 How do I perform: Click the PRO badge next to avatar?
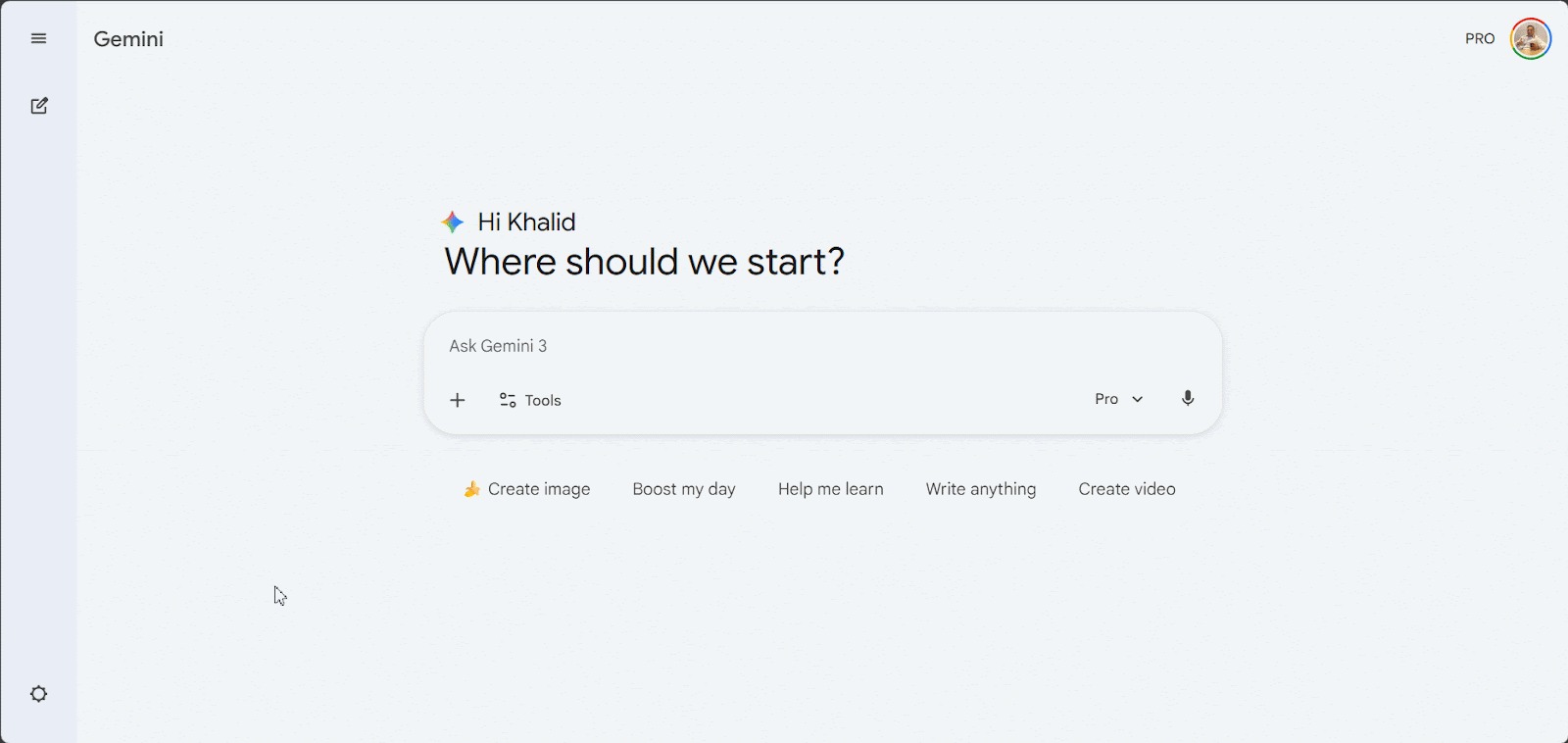click(x=1480, y=39)
